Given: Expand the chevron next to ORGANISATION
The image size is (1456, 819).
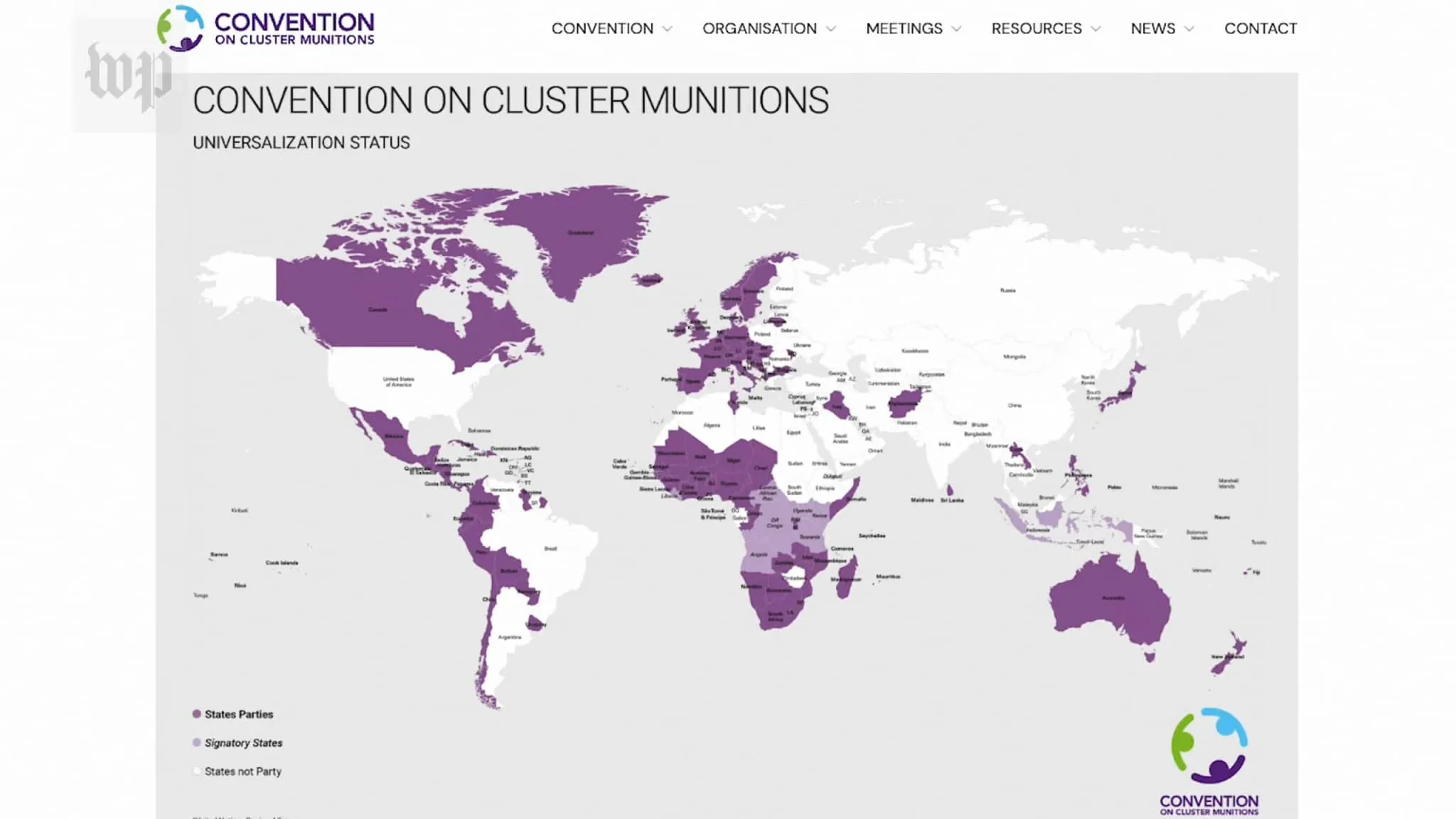Looking at the screenshot, I should (830, 29).
